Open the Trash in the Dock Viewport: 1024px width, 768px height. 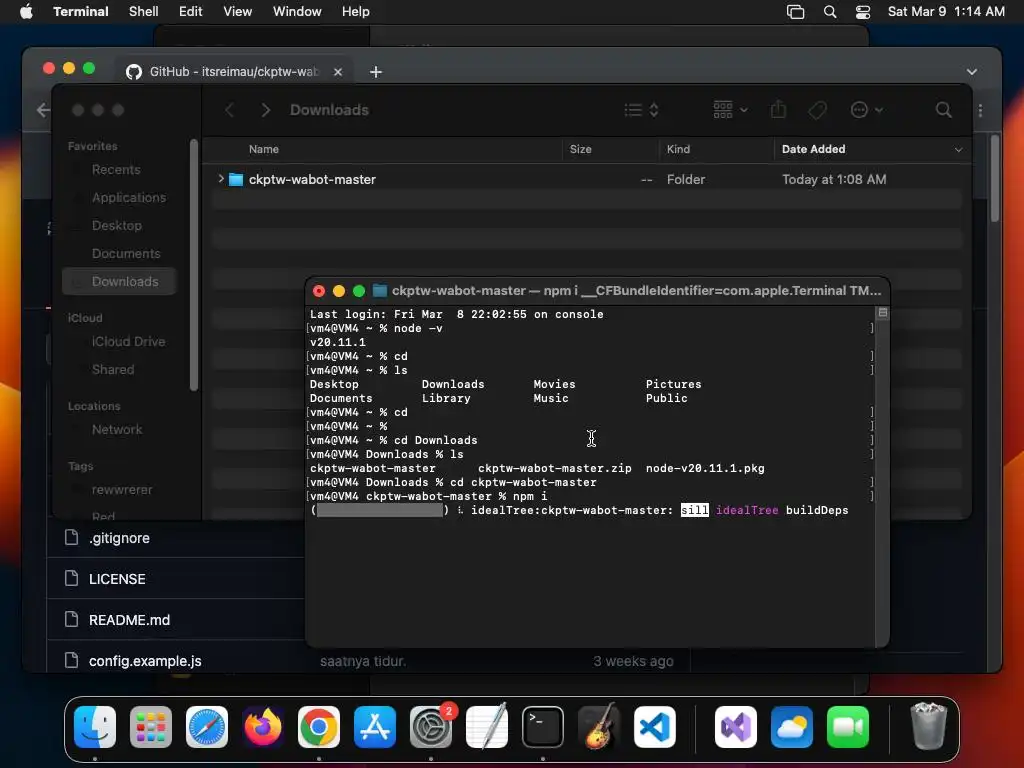[x=928, y=726]
